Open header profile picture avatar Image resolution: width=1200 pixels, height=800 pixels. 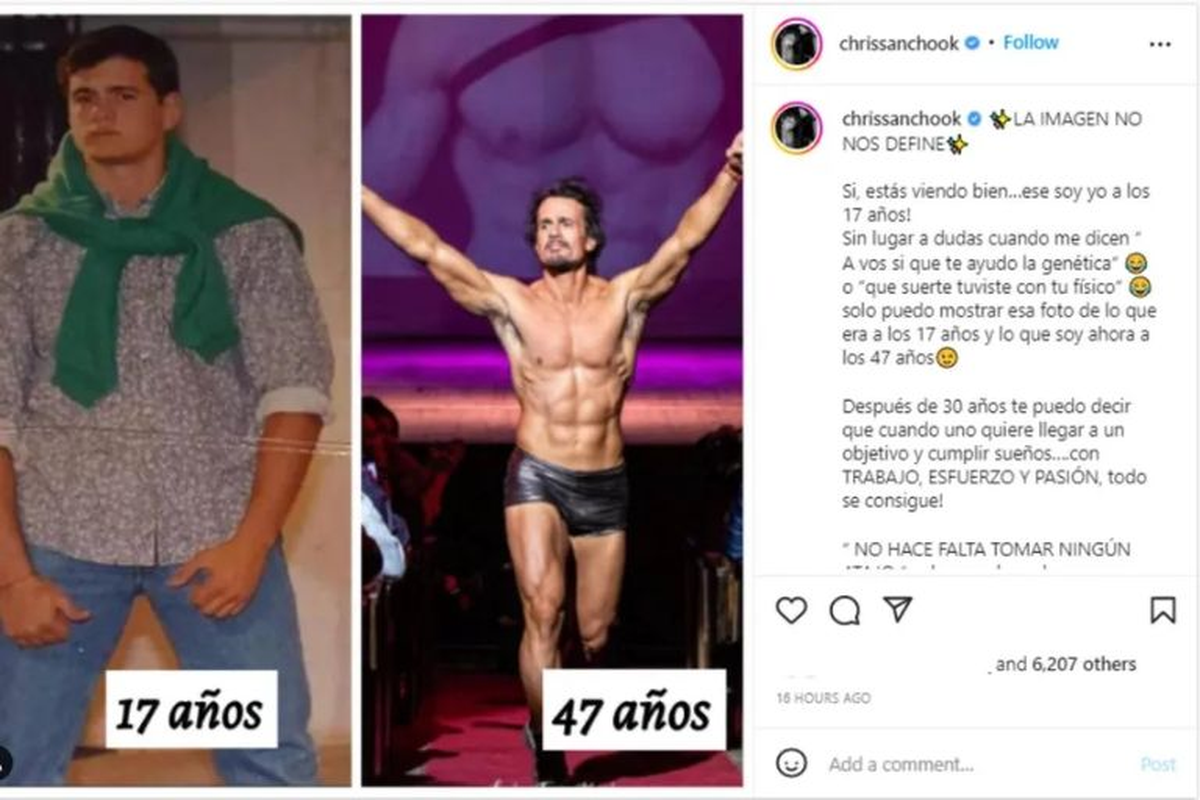click(797, 44)
